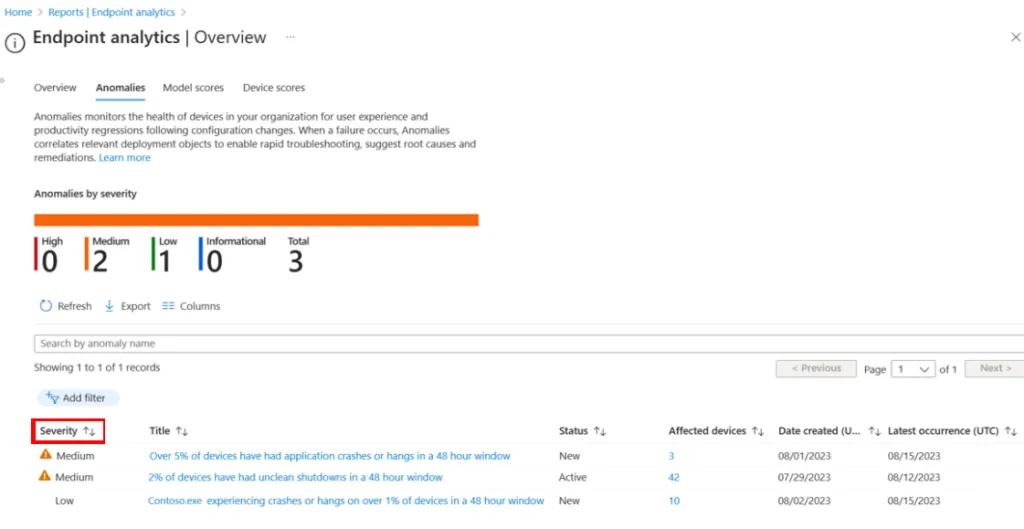The image size is (1024, 529).
Task: Open the ellipsis more options menu
Action: tap(290, 37)
